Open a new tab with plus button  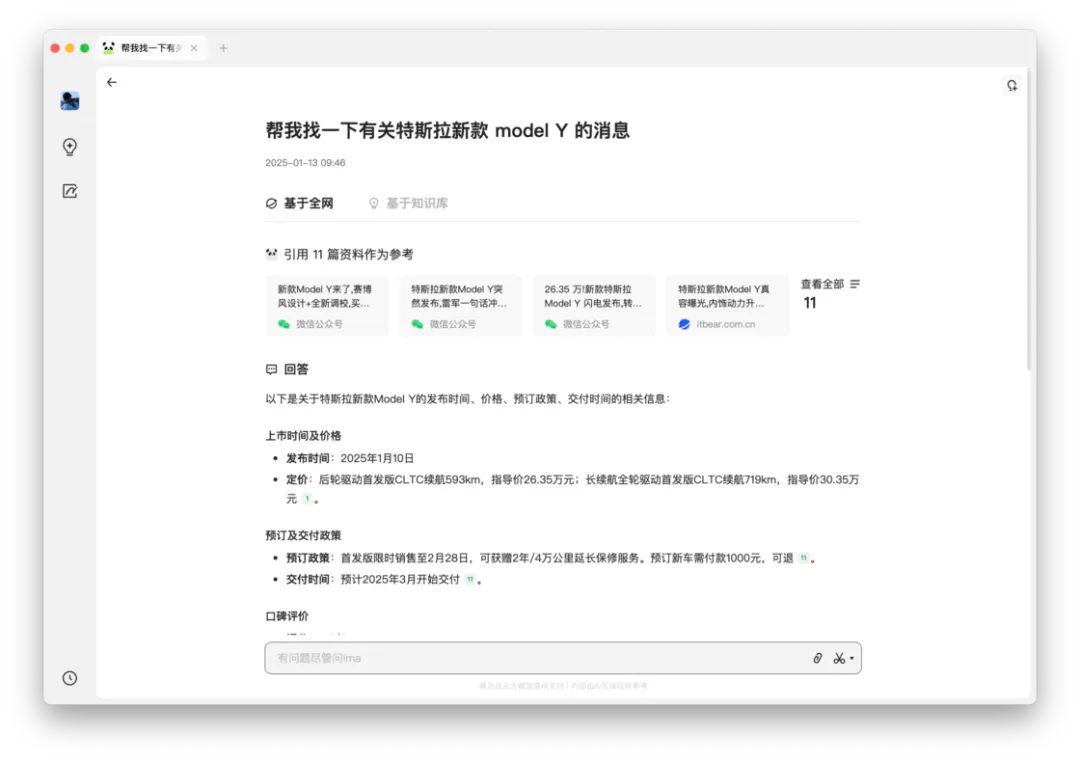pyautogui.click(x=223, y=48)
